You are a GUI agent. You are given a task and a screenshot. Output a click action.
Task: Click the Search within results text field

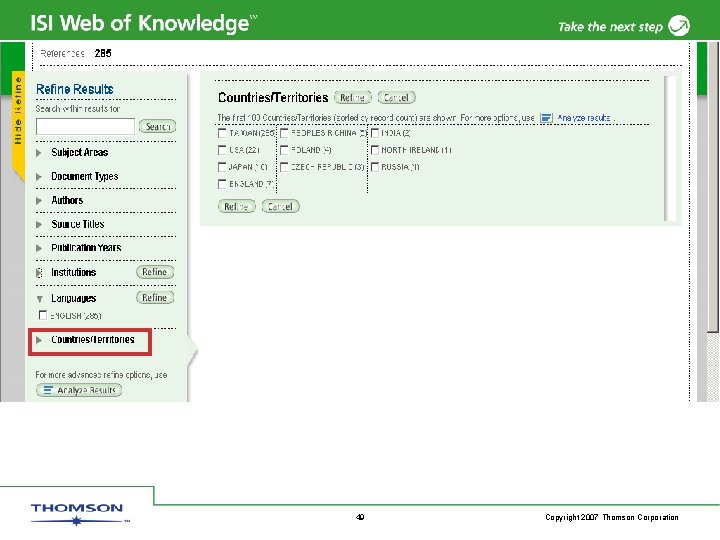pos(85,126)
